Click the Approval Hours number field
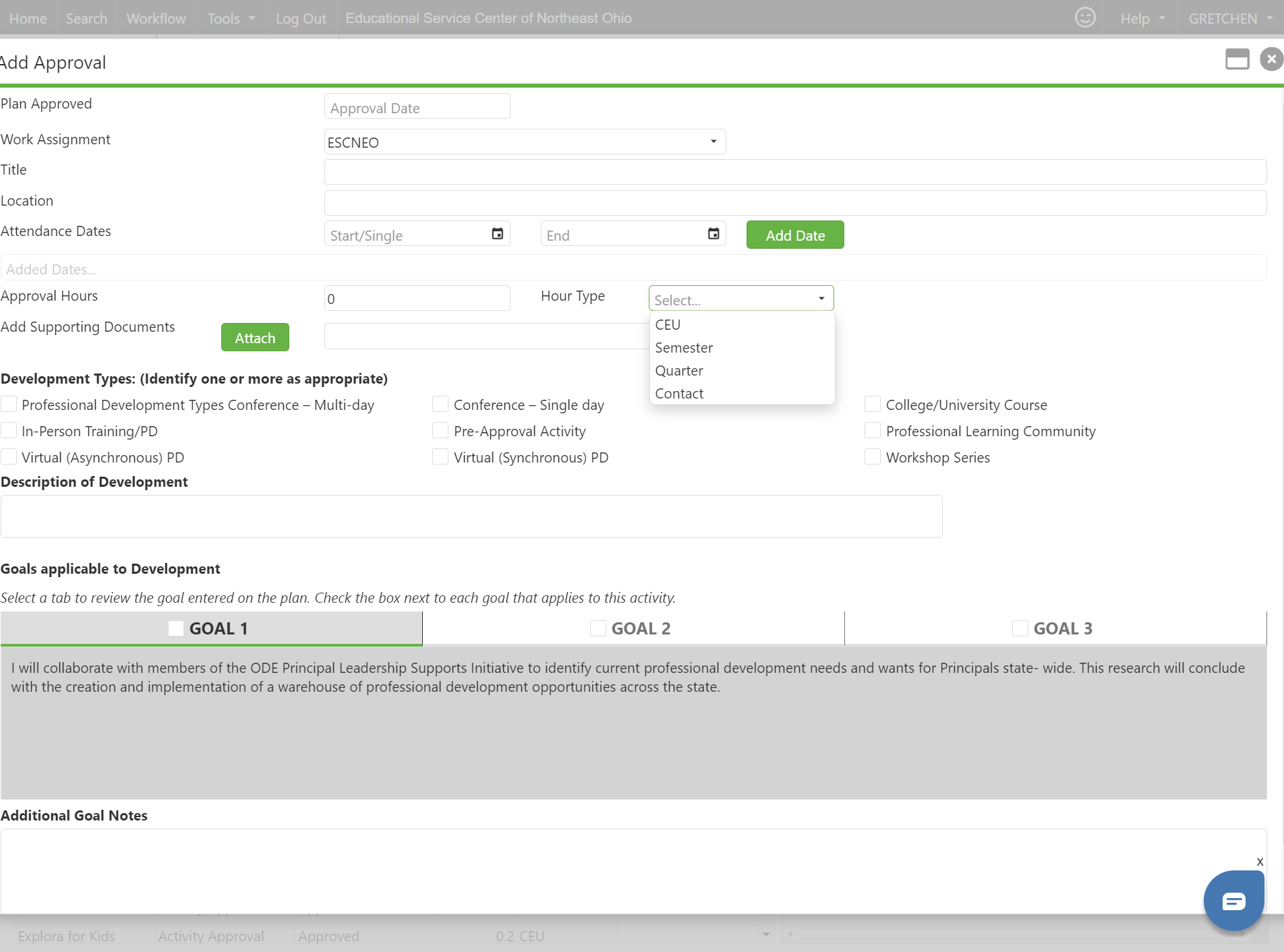Image resolution: width=1284 pixels, height=952 pixels. coord(417,298)
